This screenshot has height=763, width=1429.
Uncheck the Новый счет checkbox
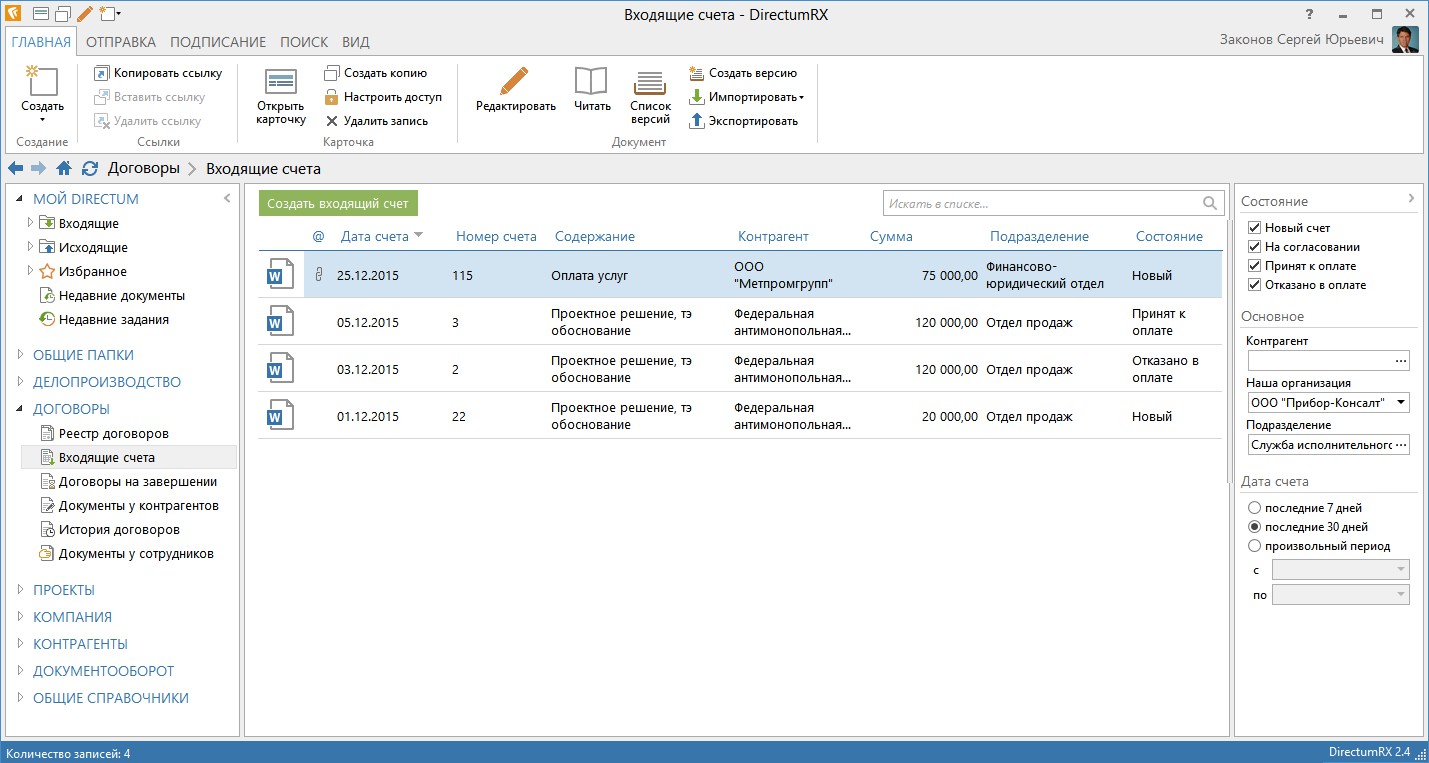coord(1255,228)
